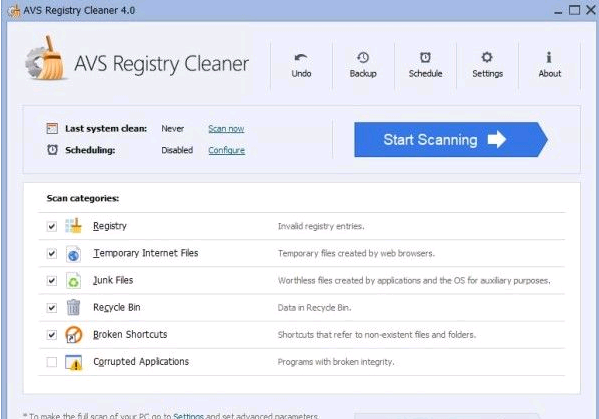Click the 'Worthless files created by applications' description
Screen dimensions: 599x419
pos(414,280)
